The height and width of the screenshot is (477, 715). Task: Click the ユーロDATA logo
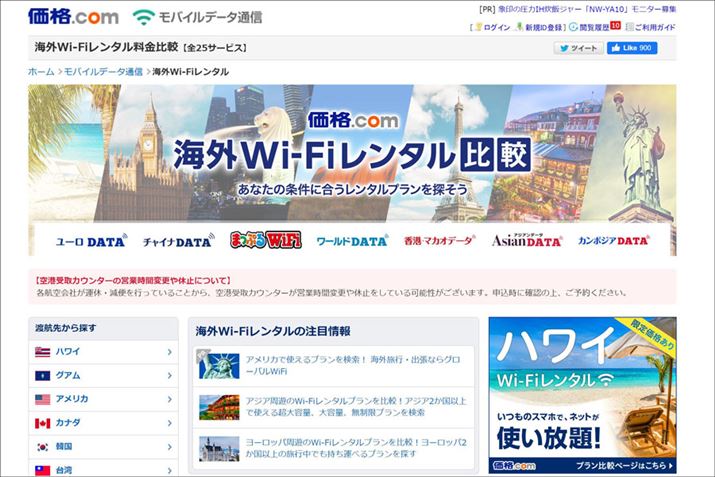(x=92, y=241)
